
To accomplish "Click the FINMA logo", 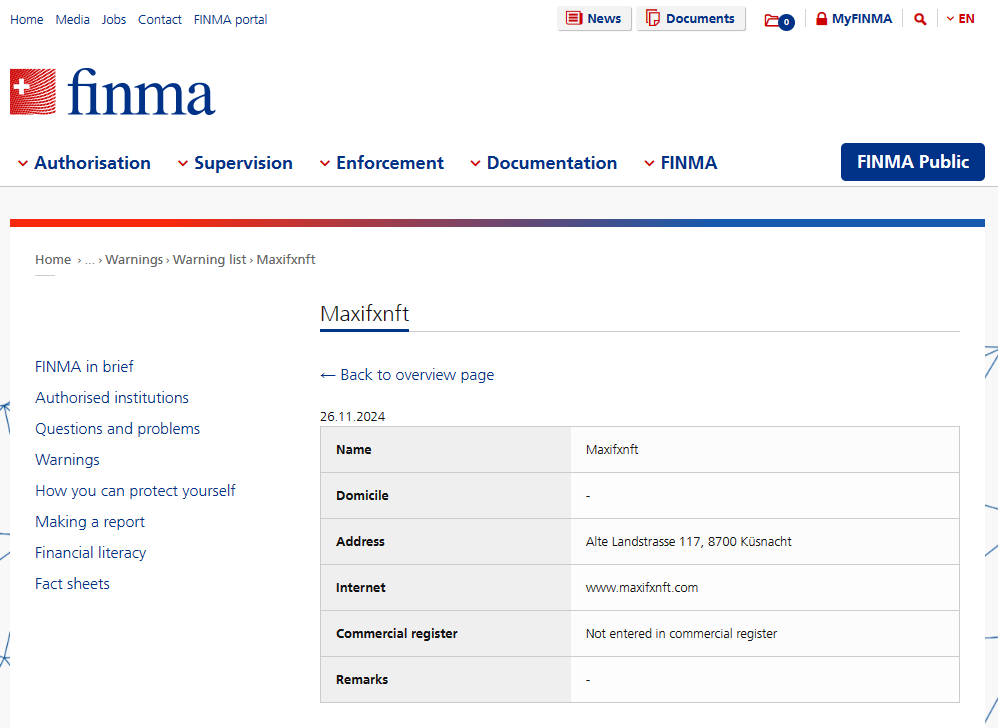I will [x=113, y=92].
